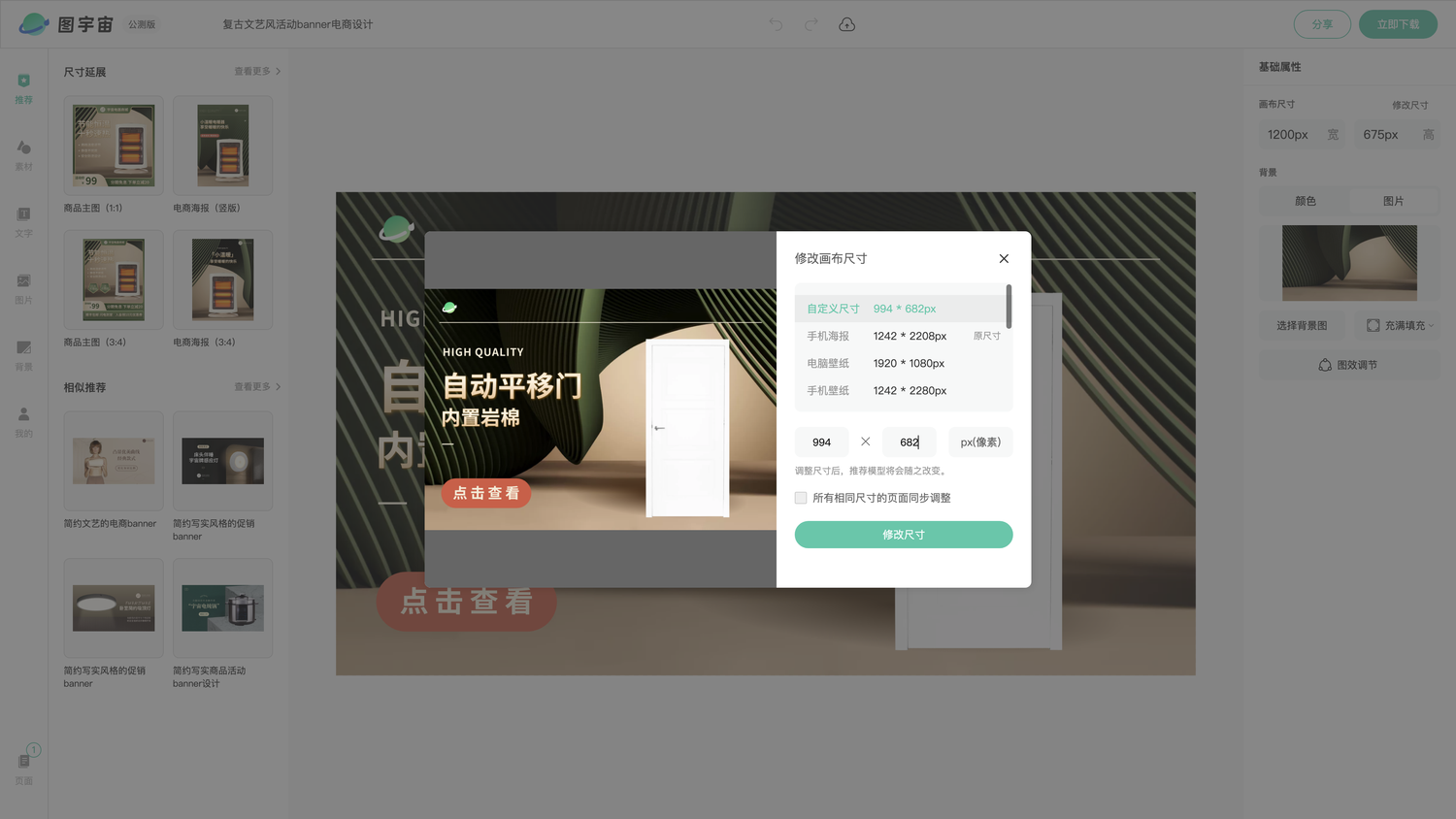Select the 商品主图 (3:4) thumbnail

[114, 279]
